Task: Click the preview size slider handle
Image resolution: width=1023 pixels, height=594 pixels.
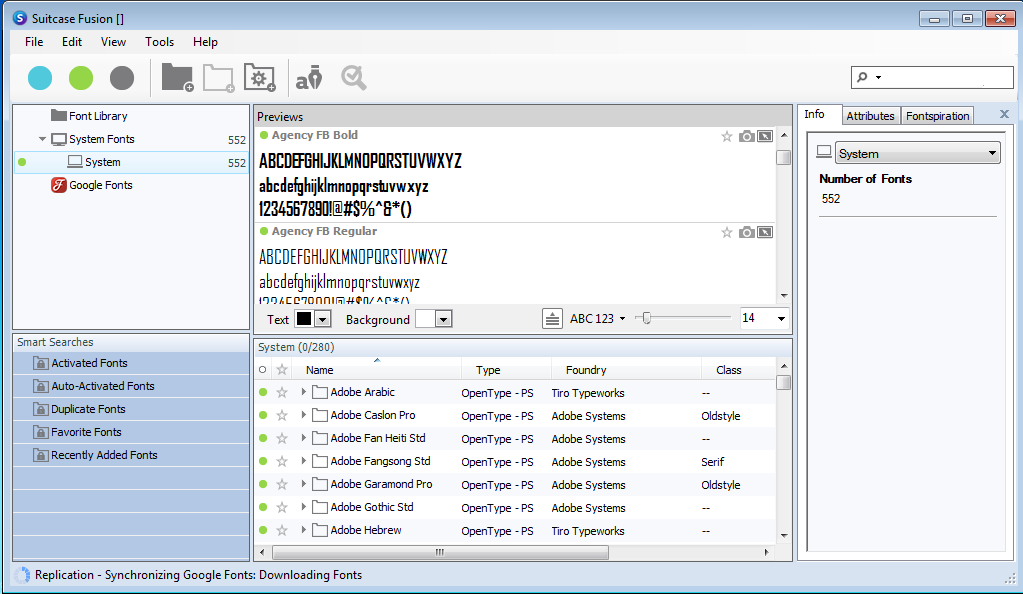Action: coord(647,318)
